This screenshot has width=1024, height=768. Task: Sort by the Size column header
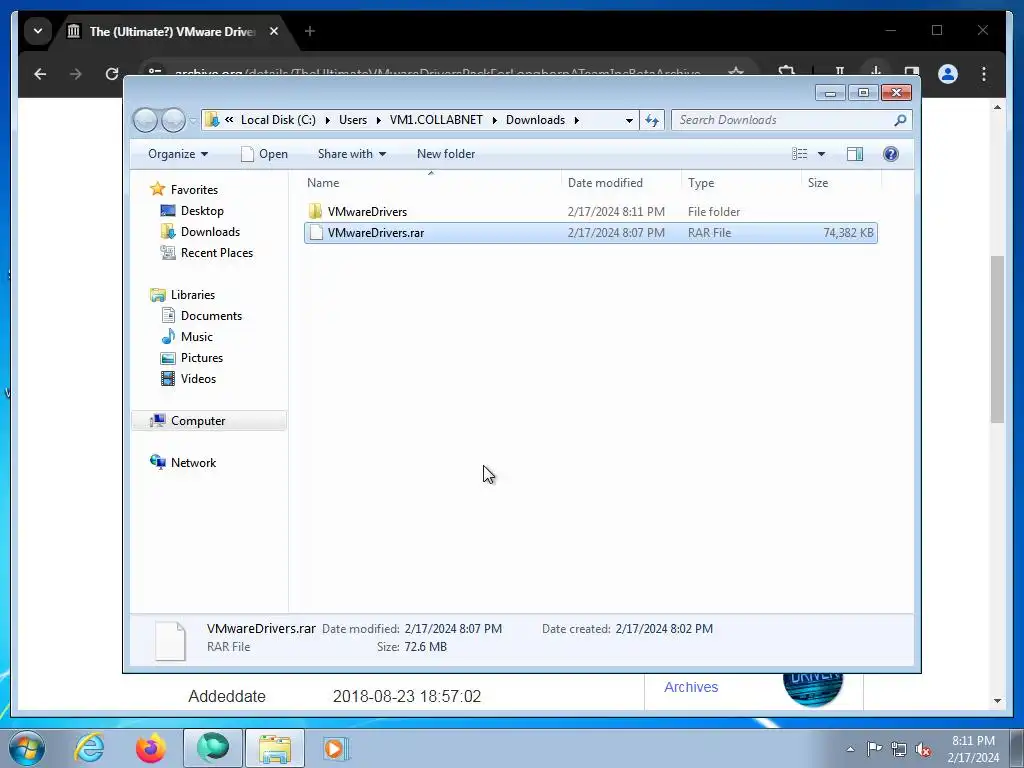point(841,183)
